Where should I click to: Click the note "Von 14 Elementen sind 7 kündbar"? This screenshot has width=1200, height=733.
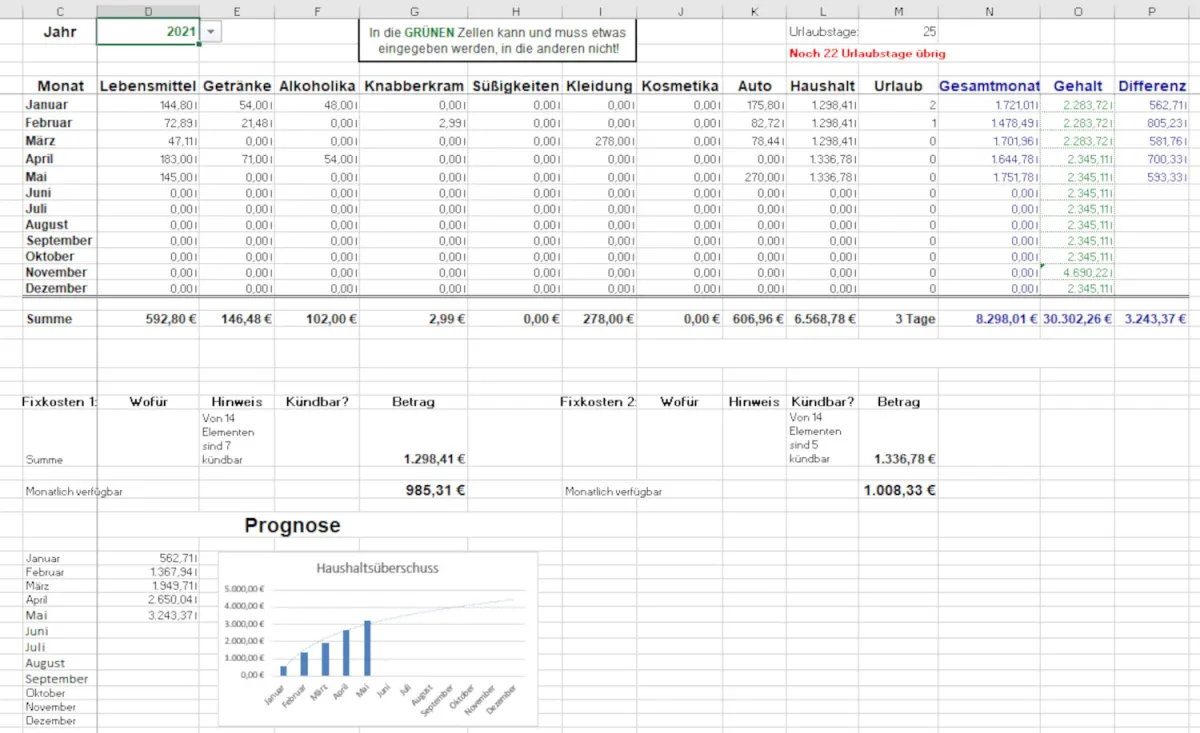click(229, 439)
